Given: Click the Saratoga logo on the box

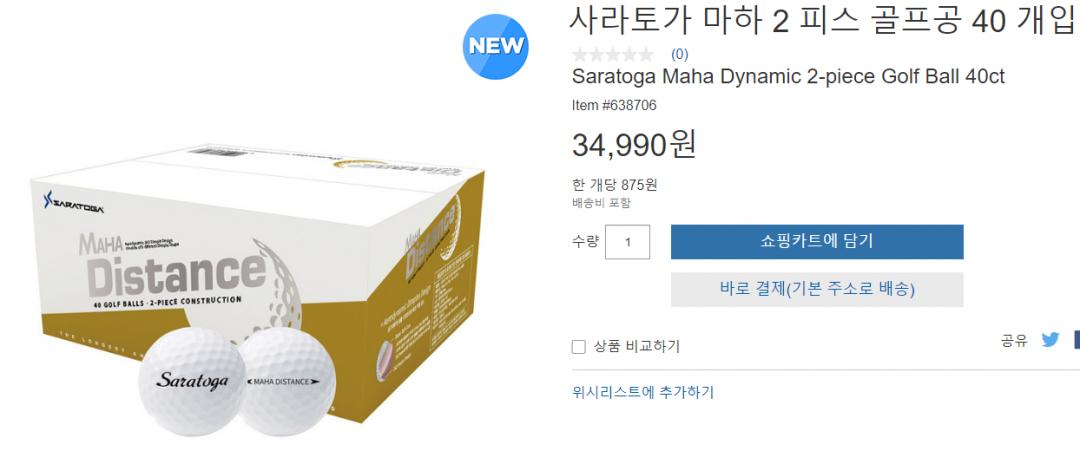Looking at the screenshot, I should coord(73,201).
